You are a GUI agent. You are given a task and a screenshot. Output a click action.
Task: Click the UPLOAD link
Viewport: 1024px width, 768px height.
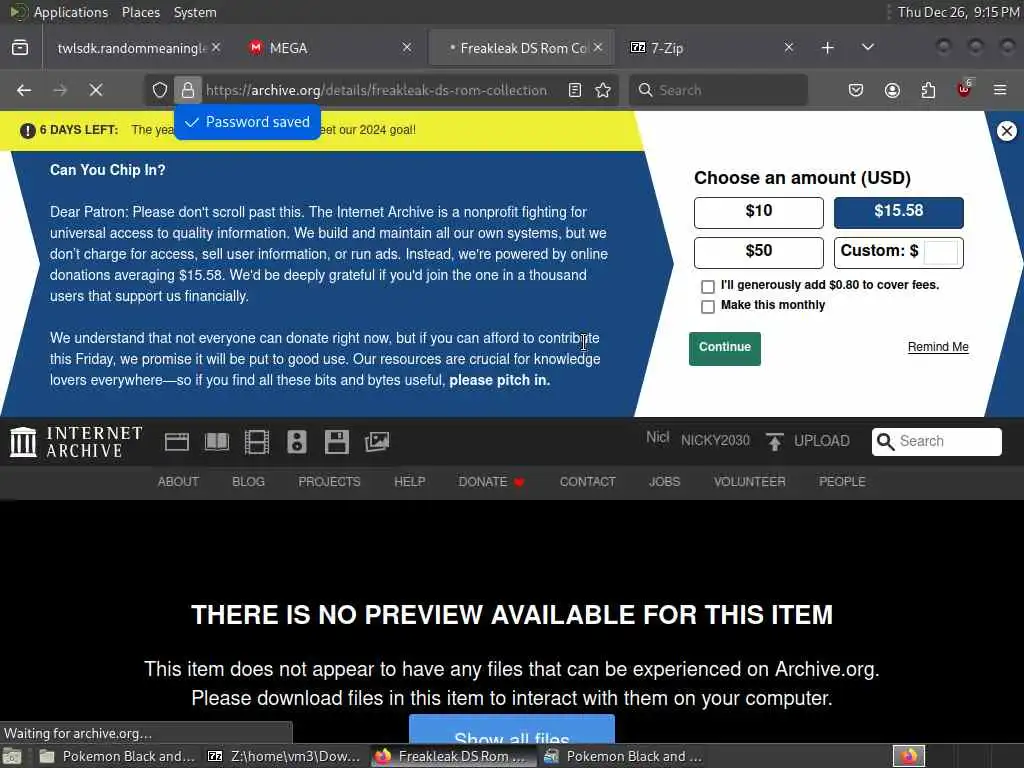point(822,441)
